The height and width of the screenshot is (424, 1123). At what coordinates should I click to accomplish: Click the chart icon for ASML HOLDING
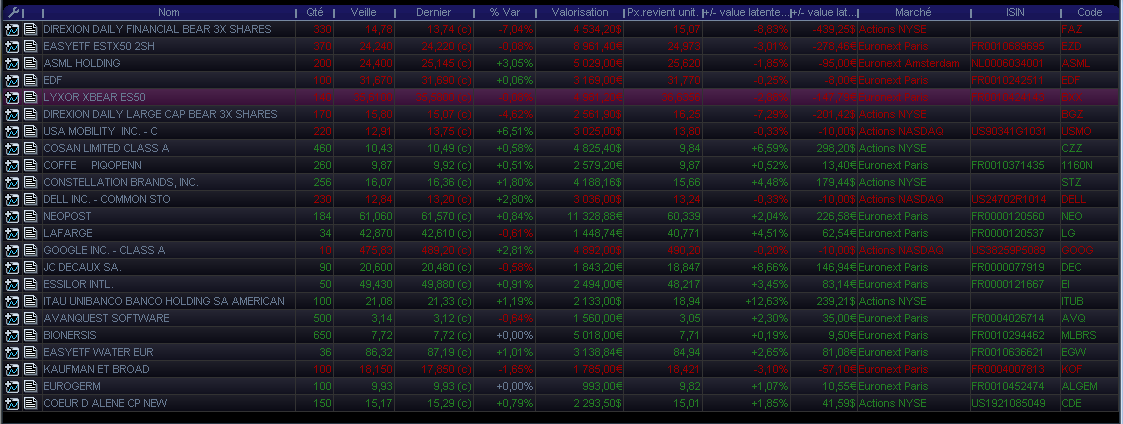point(12,63)
